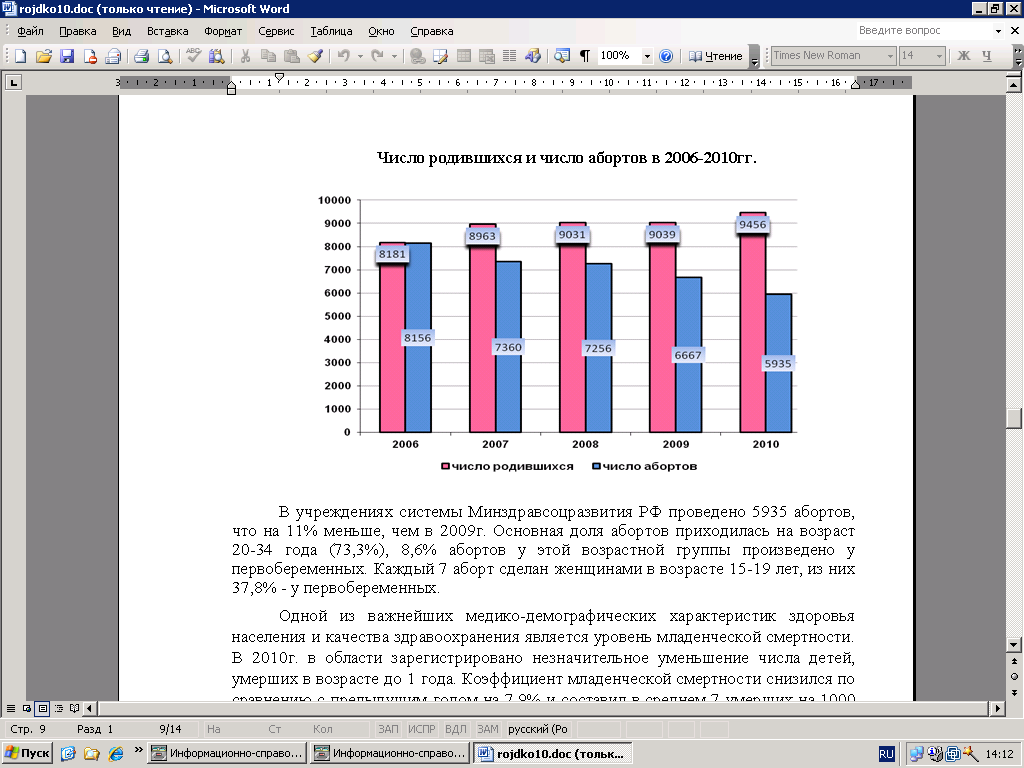Click the Previous Page double-arrow button
Image resolution: width=1024 pixels, height=768 pixels.
(x=1014, y=662)
